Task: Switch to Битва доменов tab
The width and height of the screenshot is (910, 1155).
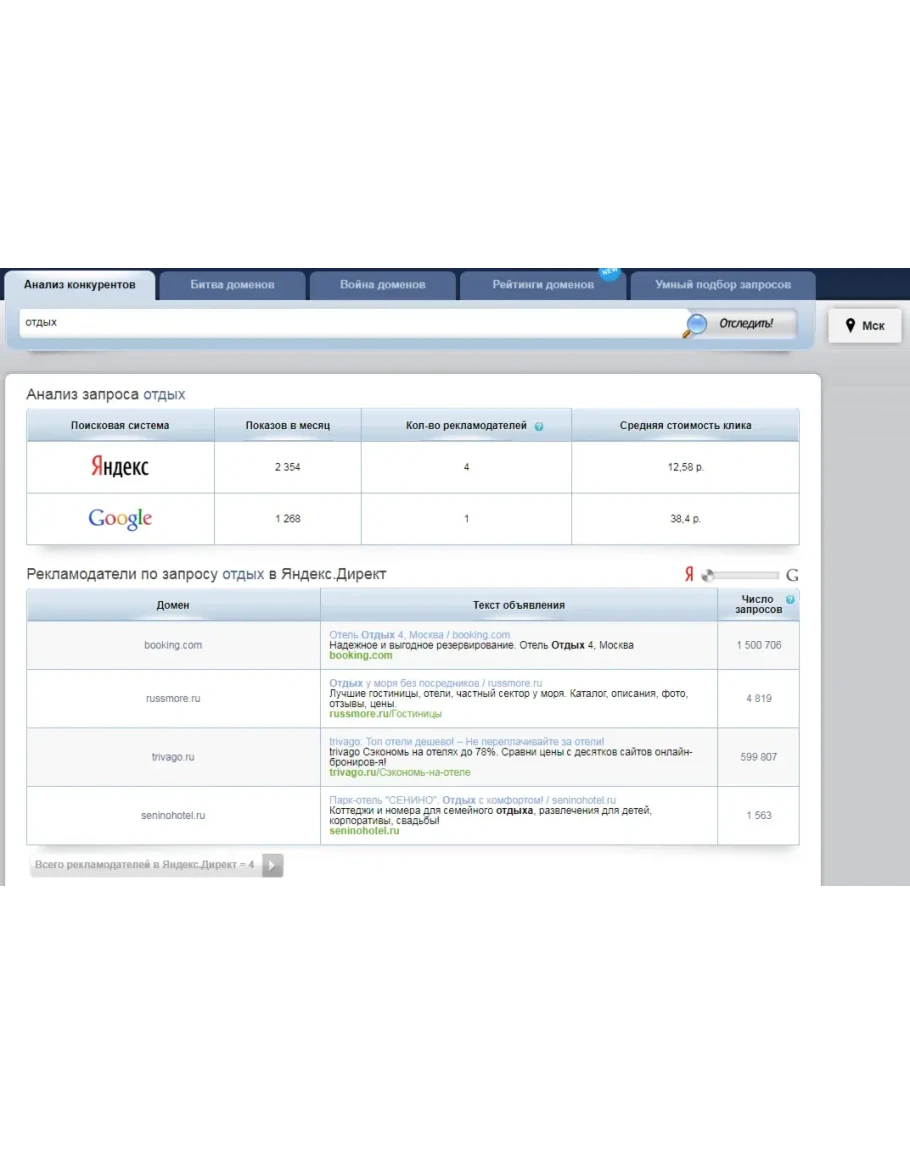Action: [232, 285]
